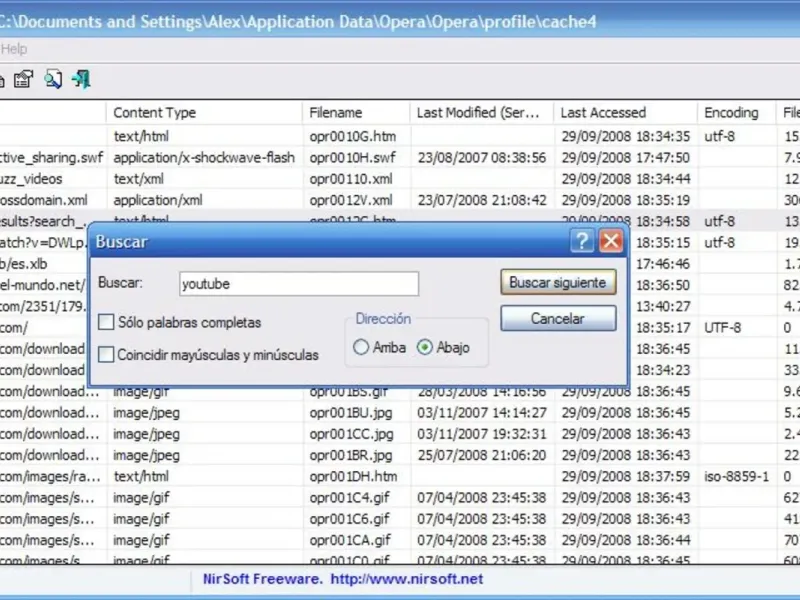The width and height of the screenshot is (800, 600).
Task: Select the opr0010H.swf row
Action: 400,158
